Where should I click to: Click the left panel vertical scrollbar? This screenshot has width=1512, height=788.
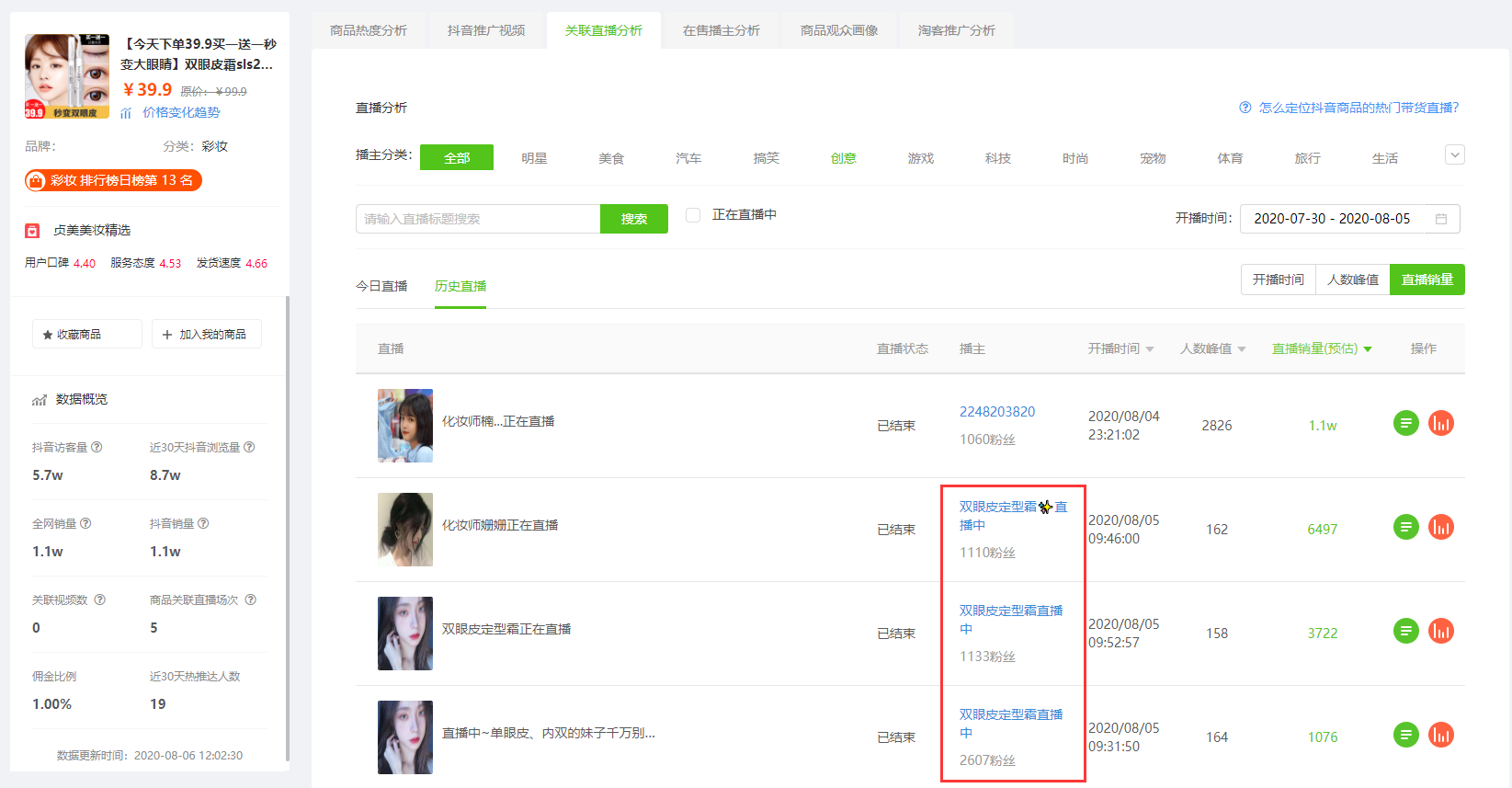(x=288, y=529)
